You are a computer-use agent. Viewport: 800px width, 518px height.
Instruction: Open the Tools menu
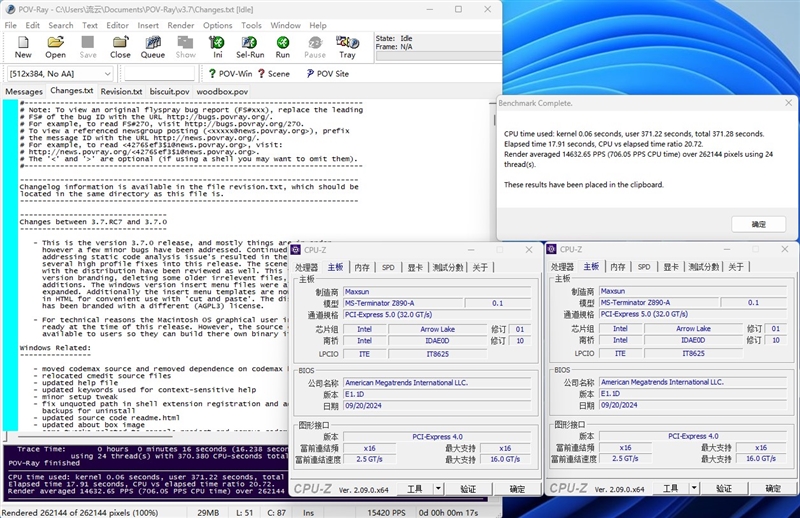click(x=252, y=25)
